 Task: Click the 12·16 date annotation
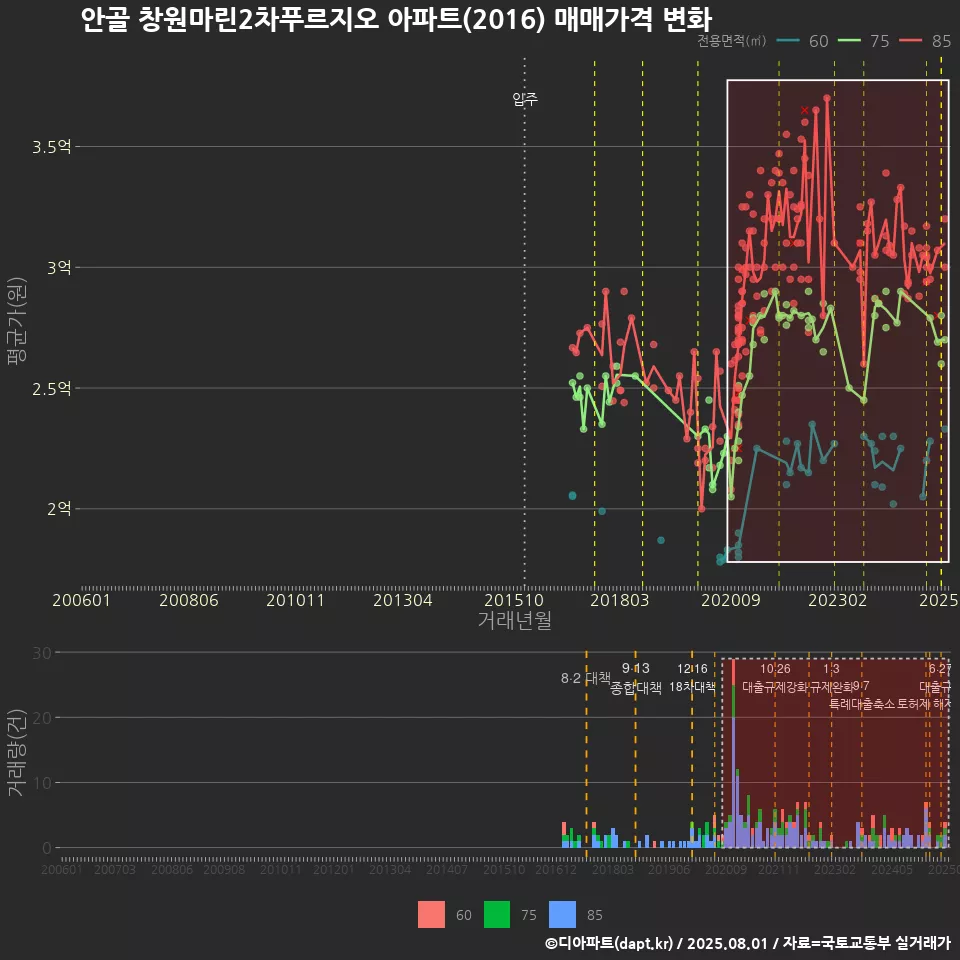click(x=692, y=669)
